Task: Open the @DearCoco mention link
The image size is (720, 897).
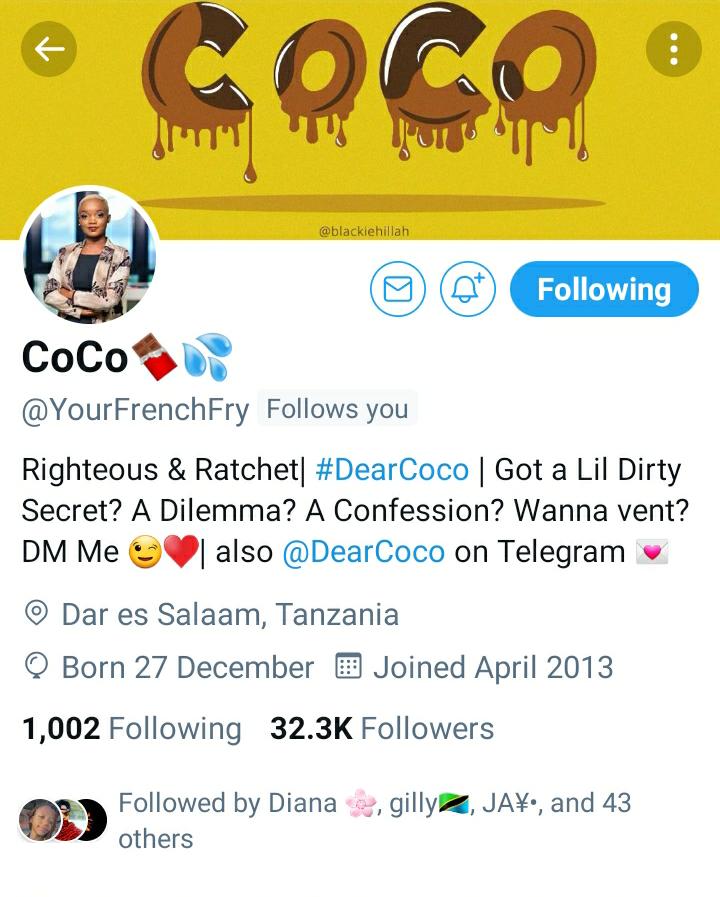Action: point(363,553)
